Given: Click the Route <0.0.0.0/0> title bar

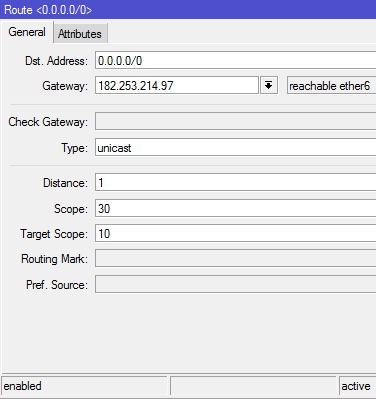Looking at the screenshot, I should click(x=188, y=9).
